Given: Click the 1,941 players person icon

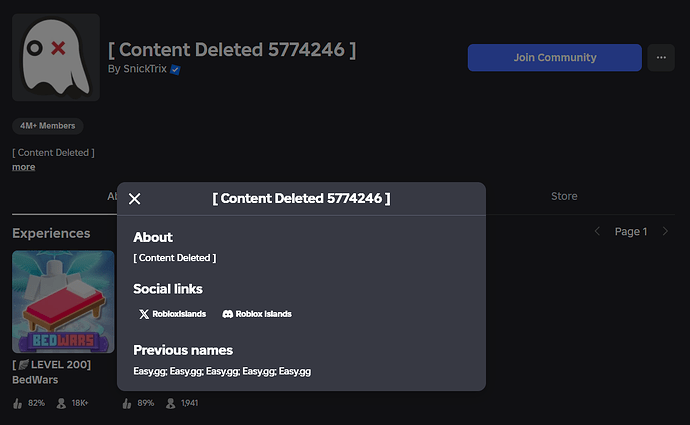Looking at the screenshot, I should (170, 403).
